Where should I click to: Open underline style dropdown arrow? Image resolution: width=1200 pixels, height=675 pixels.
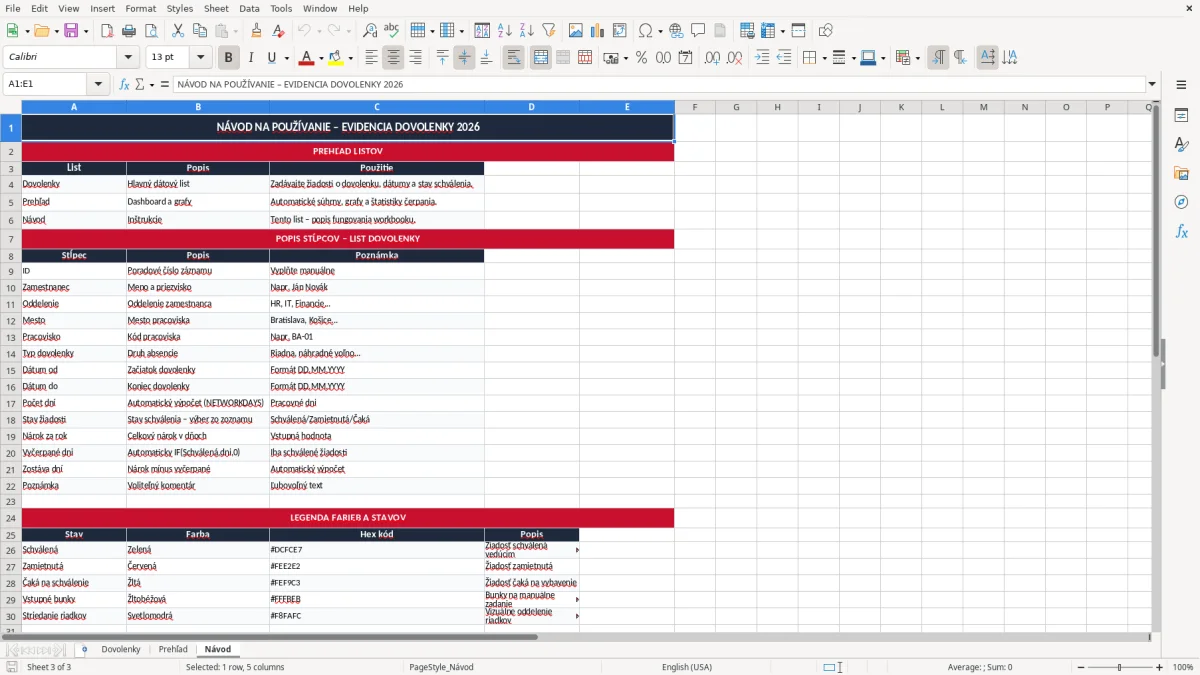click(x=286, y=58)
